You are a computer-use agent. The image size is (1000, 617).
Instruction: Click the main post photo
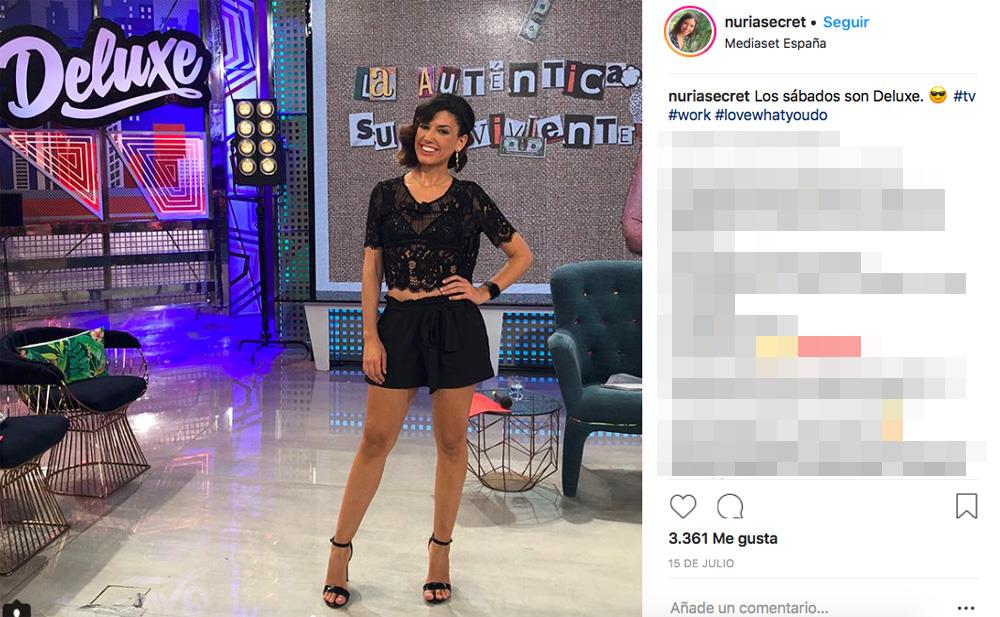pyautogui.click(x=321, y=308)
